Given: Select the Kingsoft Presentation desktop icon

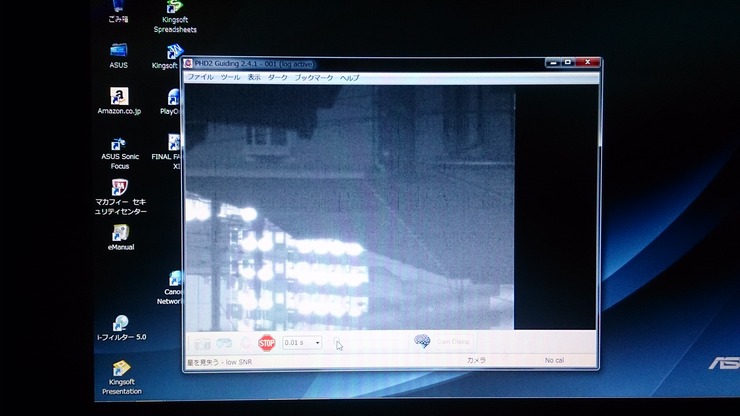Looking at the screenshot, I should pos(122,377).
